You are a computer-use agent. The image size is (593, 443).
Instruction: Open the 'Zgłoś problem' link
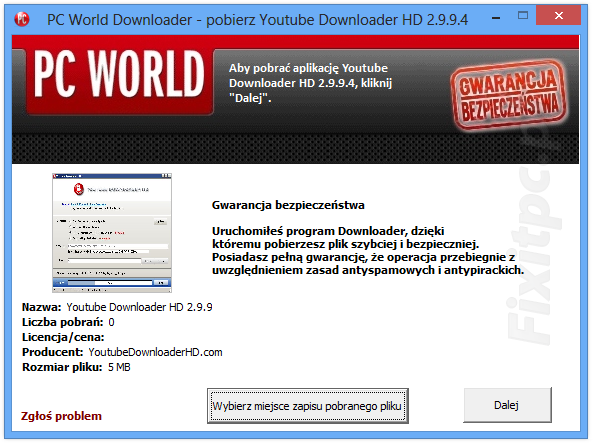pyautogui.click(x=61, y=416)
